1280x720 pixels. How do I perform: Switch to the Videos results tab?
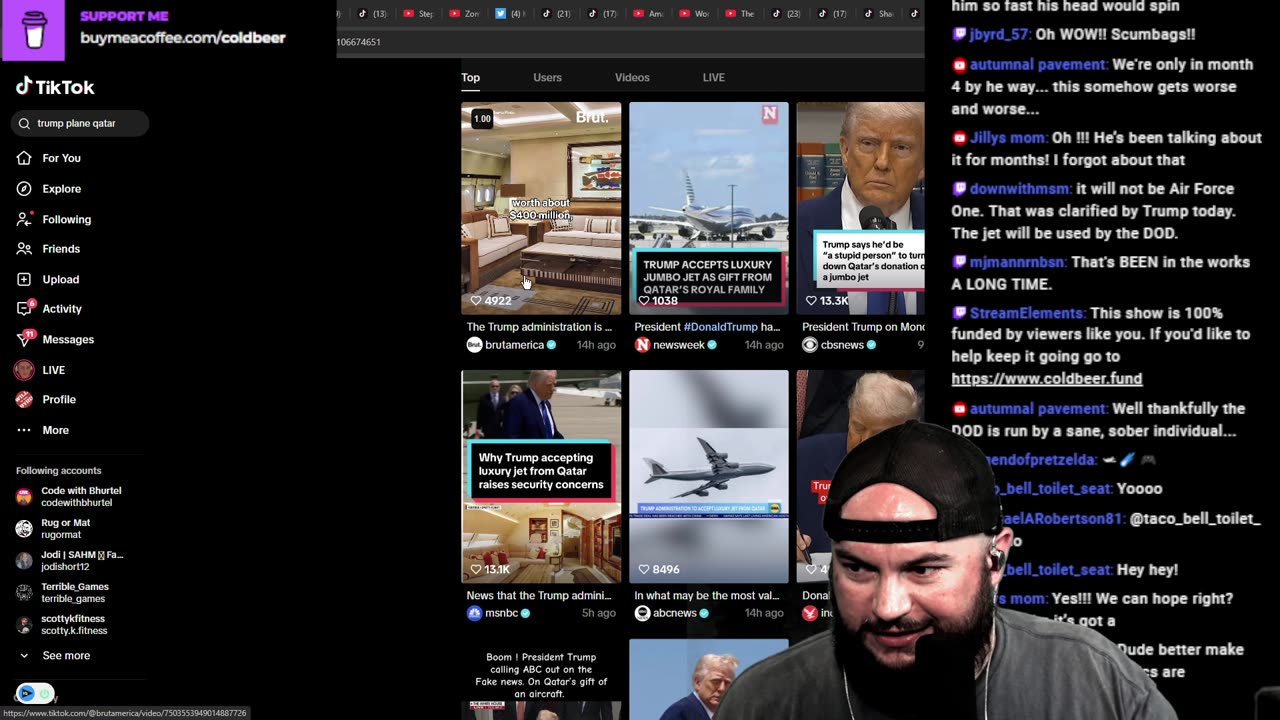tap(632, 77)
